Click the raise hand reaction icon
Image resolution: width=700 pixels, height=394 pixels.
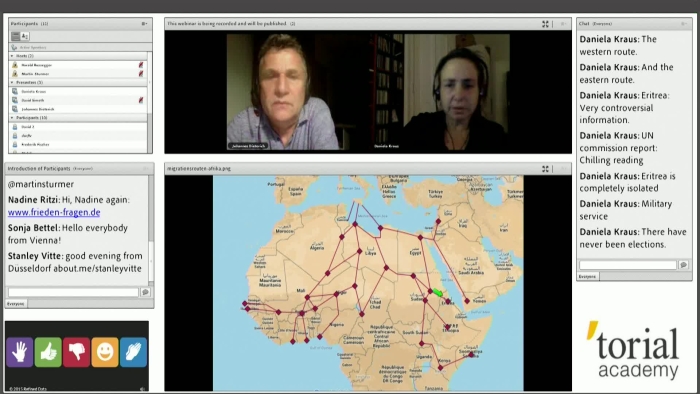click(19, 352)
